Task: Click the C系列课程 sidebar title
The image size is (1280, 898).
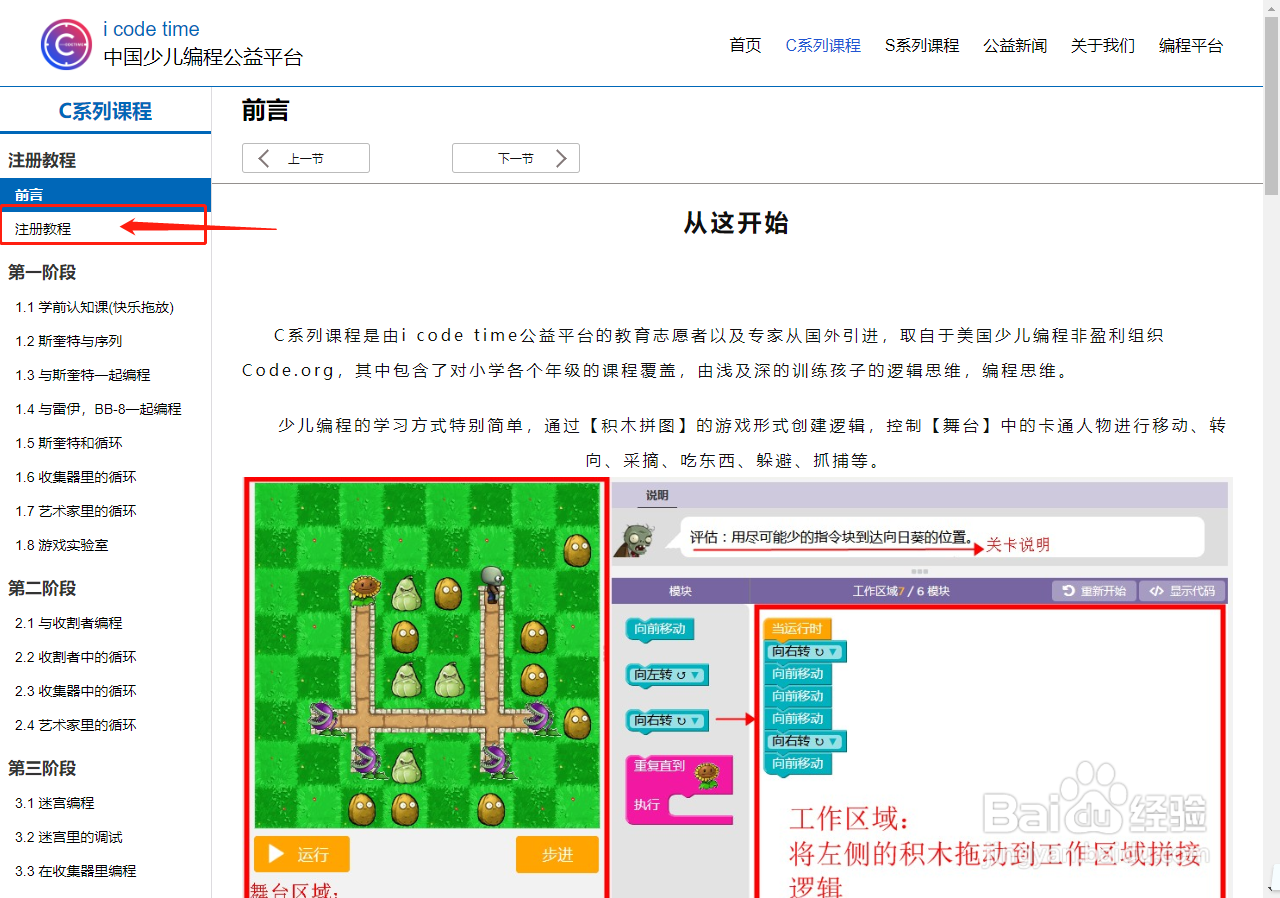Action: tap(105, 111)
